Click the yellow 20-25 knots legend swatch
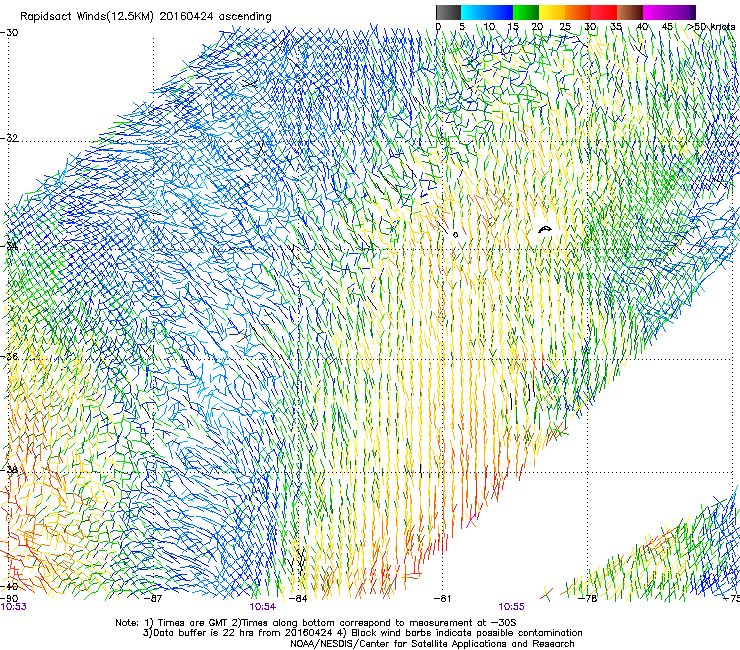The height and width of the screenshot is (650, 740). tap(552, 12)
